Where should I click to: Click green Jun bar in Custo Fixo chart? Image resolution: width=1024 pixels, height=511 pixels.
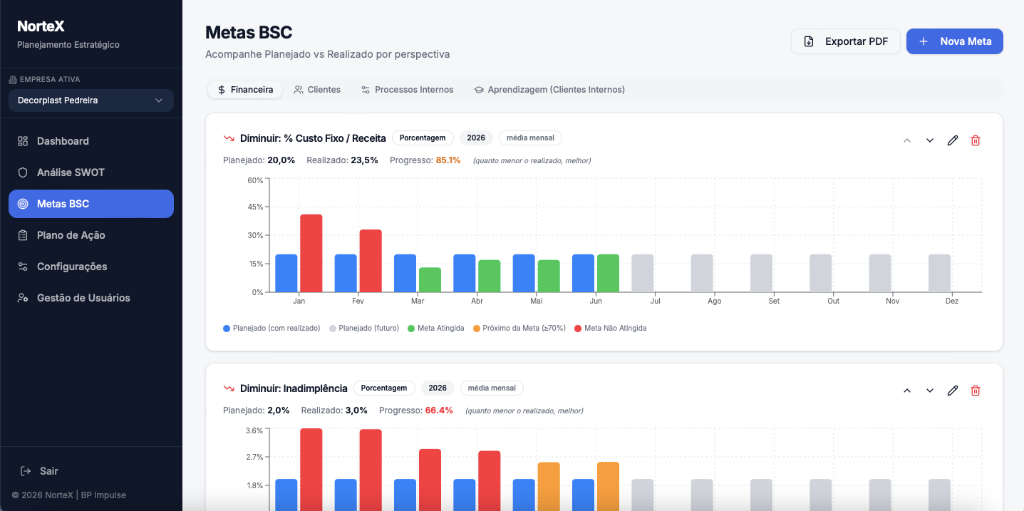click(x=608, y=273)
